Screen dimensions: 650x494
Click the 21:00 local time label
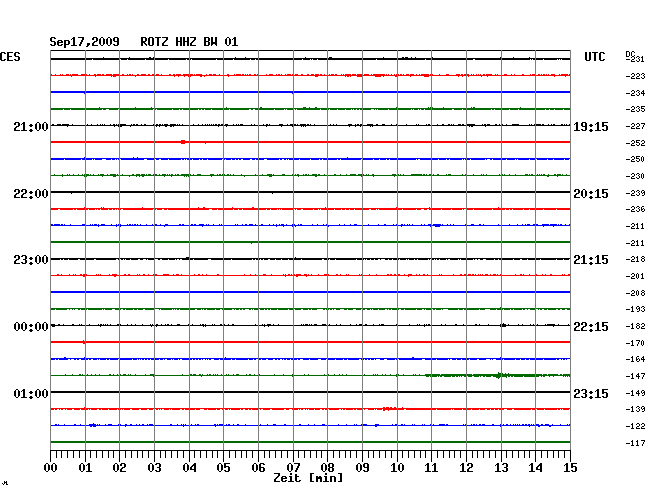point(31,126)
